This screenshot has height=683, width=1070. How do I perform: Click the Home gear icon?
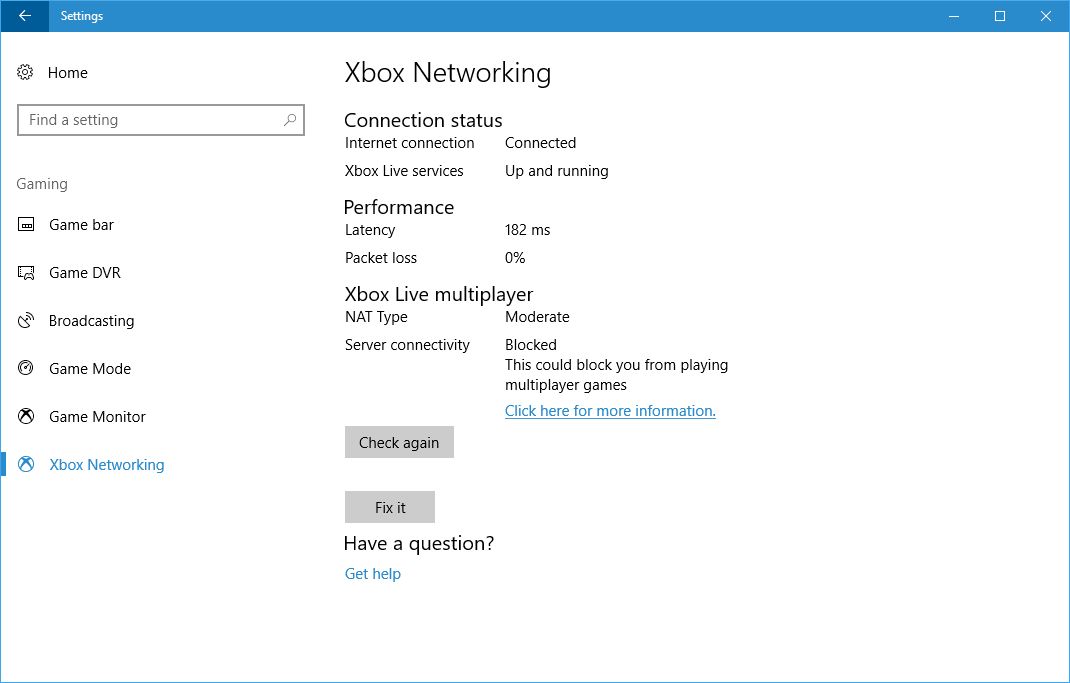pos(25,72)
